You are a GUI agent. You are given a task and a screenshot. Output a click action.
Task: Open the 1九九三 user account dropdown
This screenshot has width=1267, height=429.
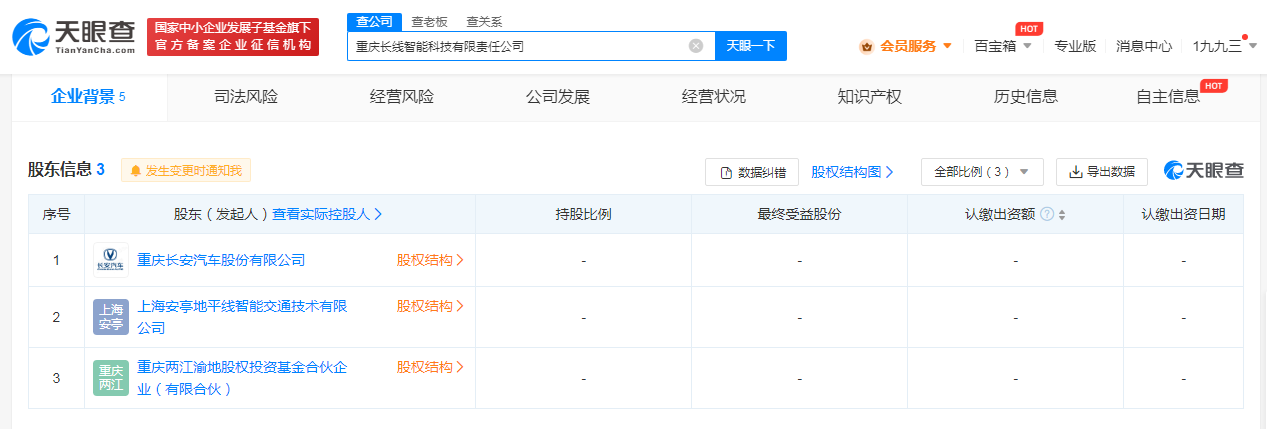click(x=1224, y=46)
